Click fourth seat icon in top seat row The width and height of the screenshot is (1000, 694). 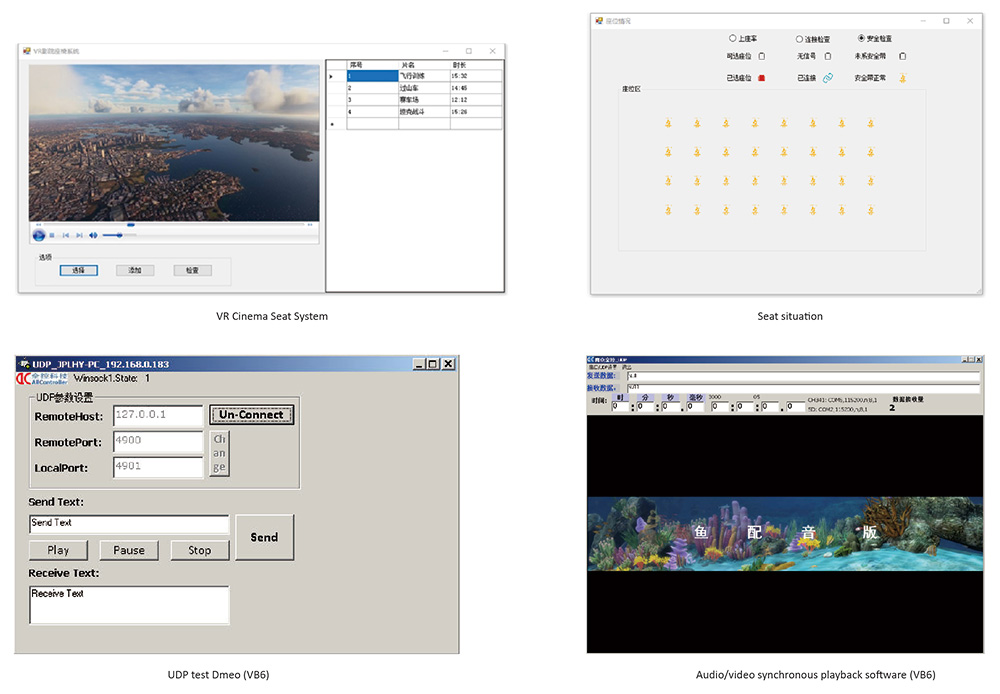click(x=755, y=123)
